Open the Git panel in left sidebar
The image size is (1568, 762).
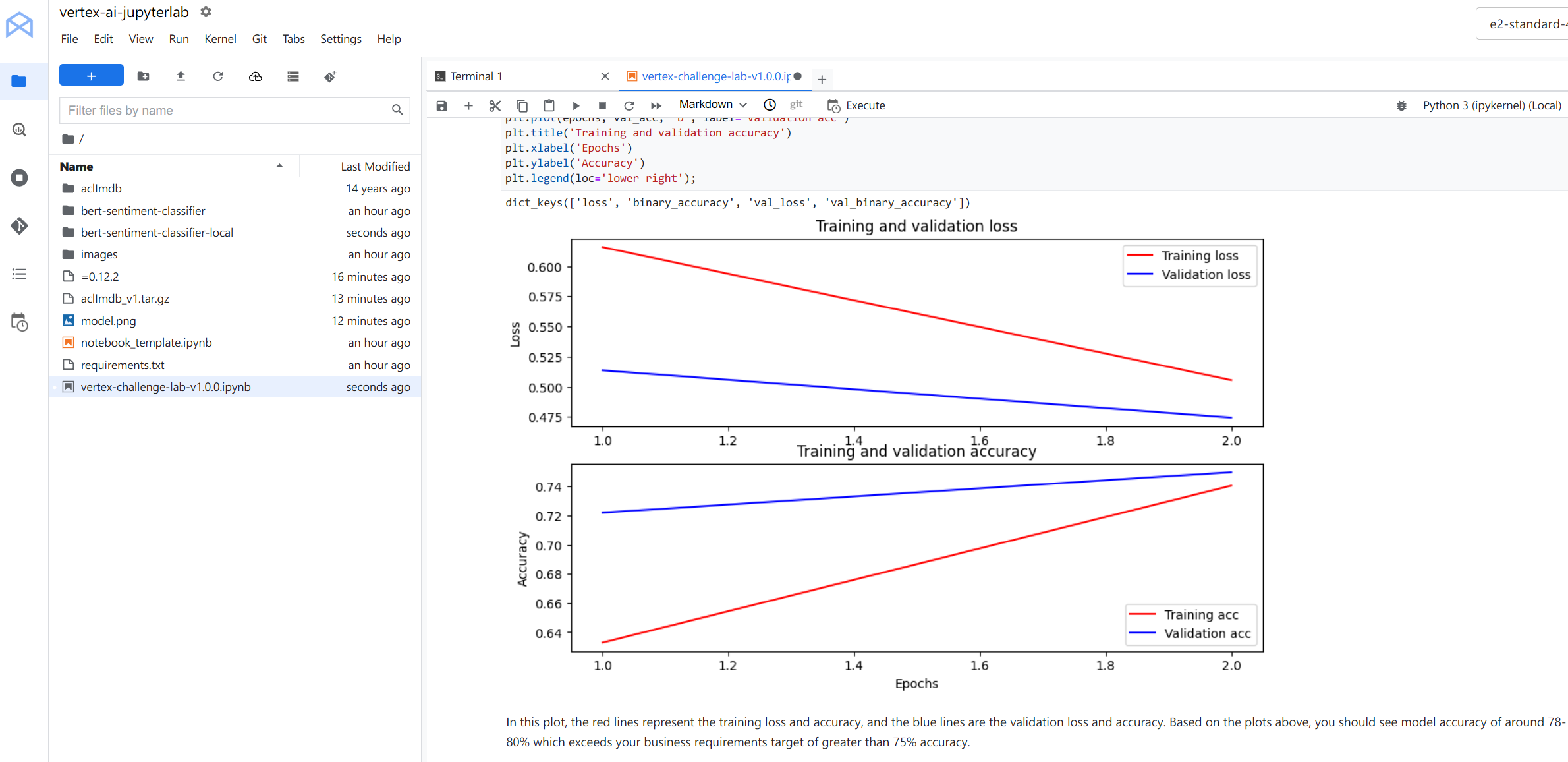click(19, 226)
